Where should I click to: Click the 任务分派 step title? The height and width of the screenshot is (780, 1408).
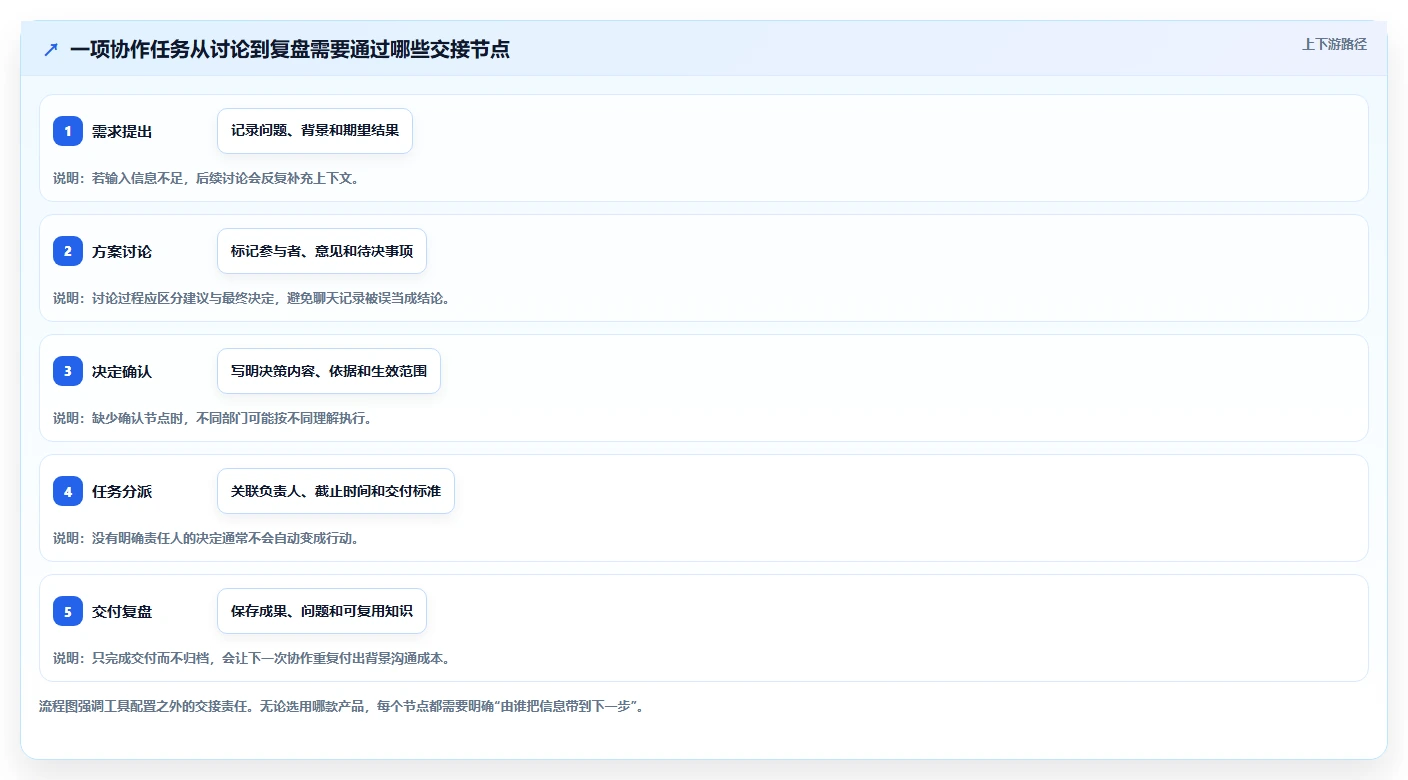[x=122, y=491]
